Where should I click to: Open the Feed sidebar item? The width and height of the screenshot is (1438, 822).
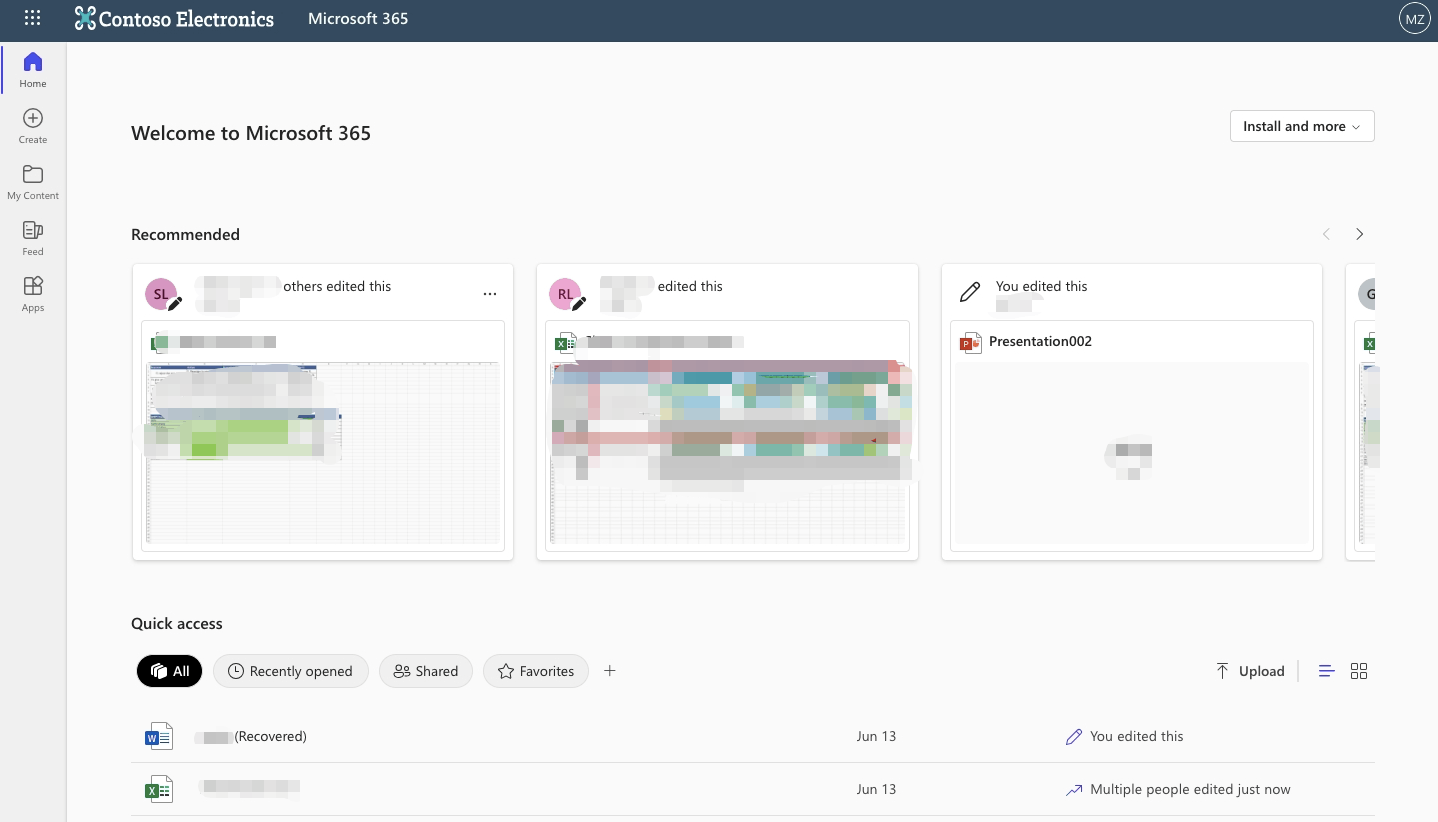(33, 238)
